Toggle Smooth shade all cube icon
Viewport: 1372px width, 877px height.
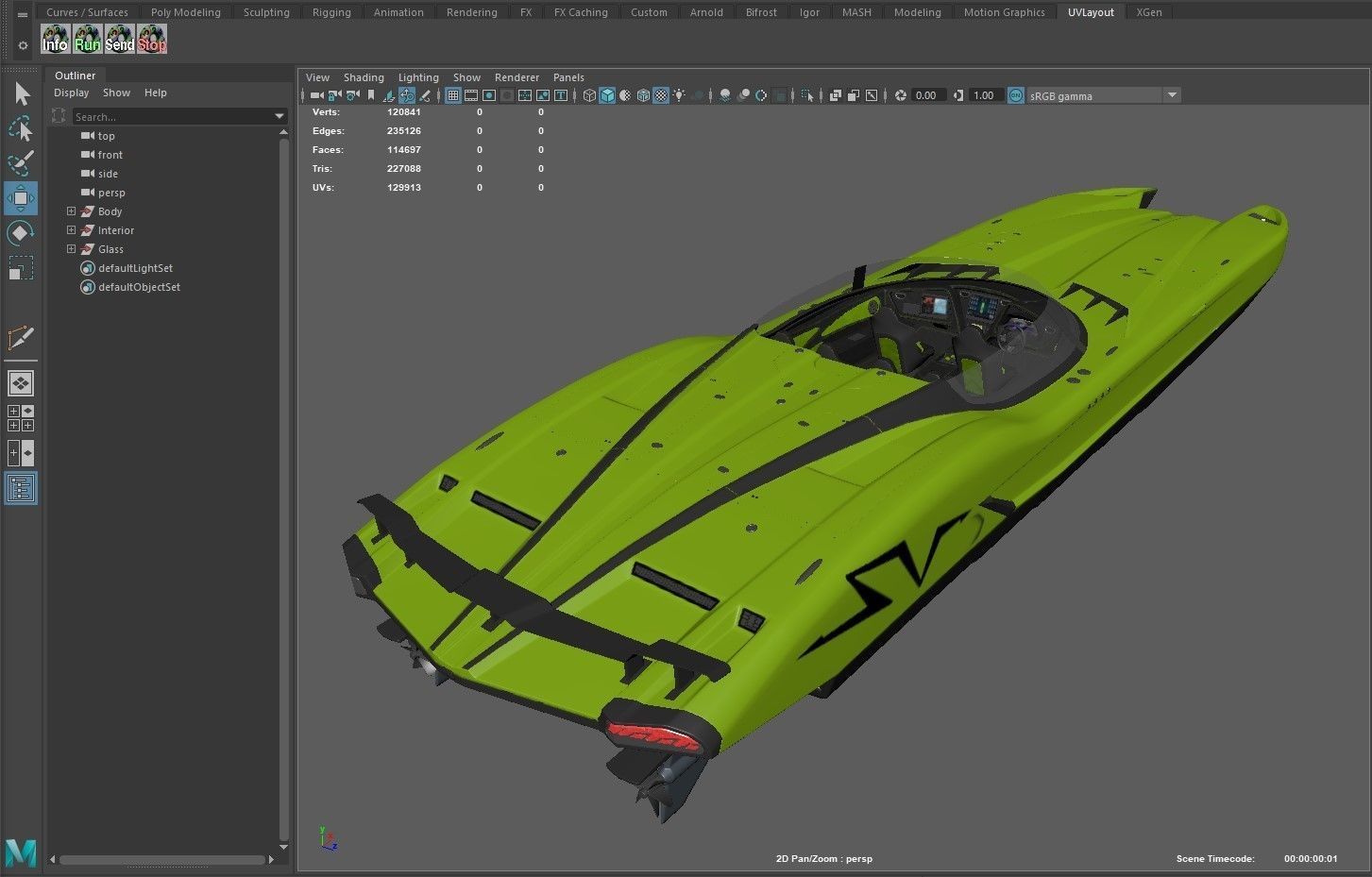[x=607, y=95]
